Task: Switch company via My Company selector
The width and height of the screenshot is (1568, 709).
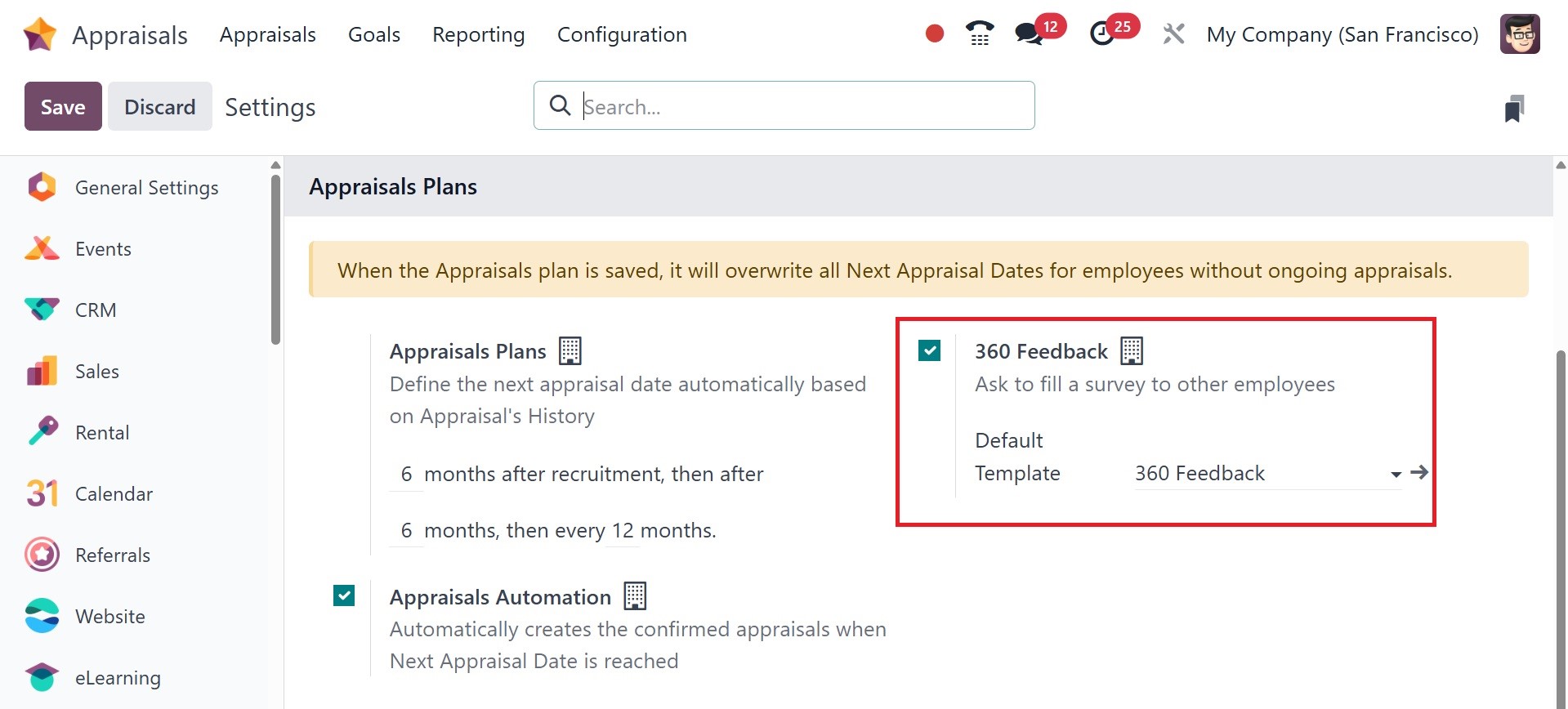Action: point(1342,35)
